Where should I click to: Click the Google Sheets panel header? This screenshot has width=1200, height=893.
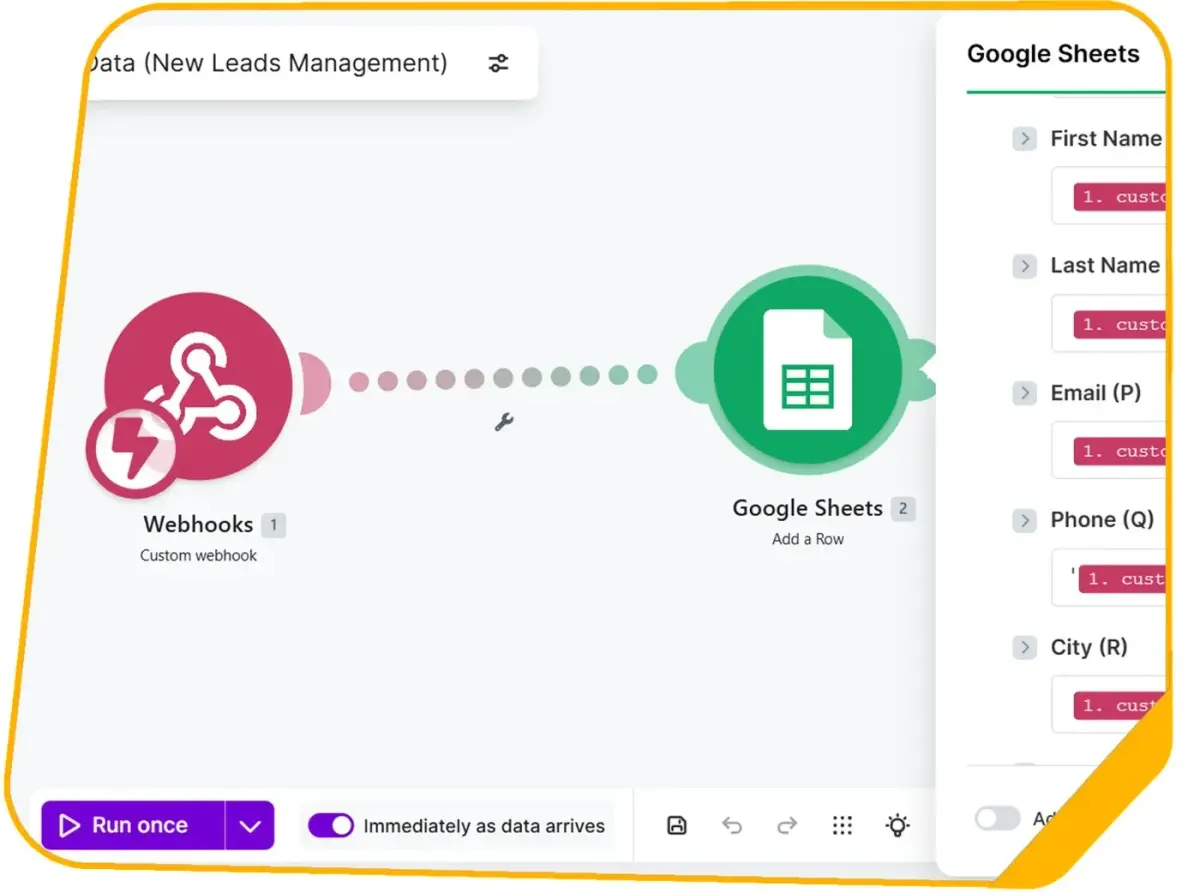[x=1053, y=54]
